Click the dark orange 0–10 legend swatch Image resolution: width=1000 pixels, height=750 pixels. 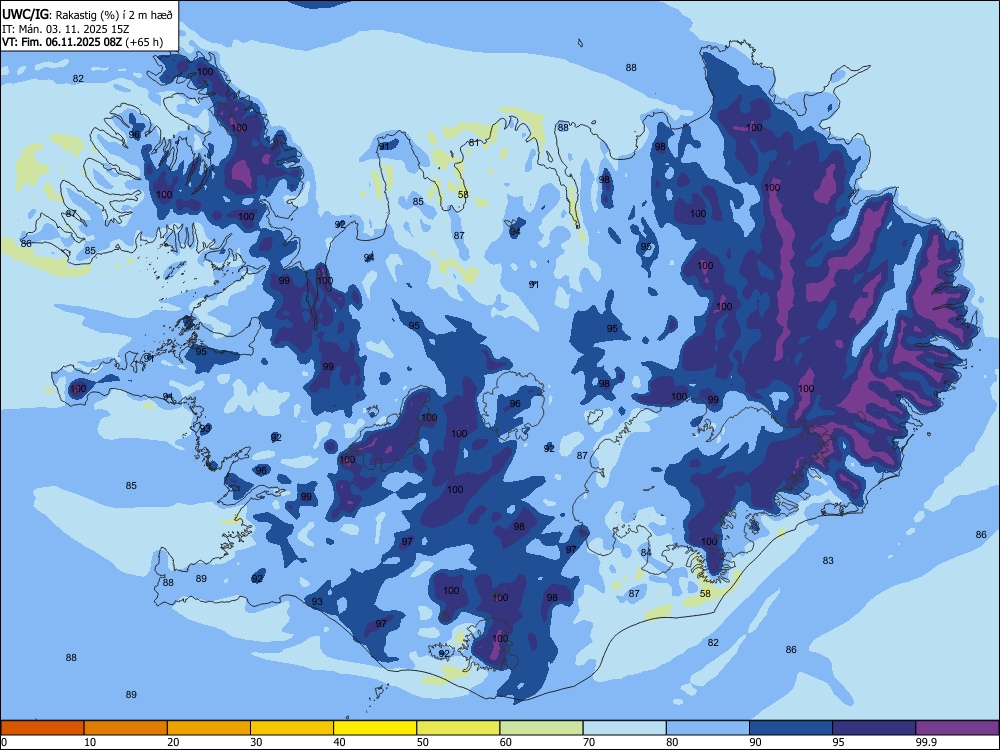tap(42, 728)
